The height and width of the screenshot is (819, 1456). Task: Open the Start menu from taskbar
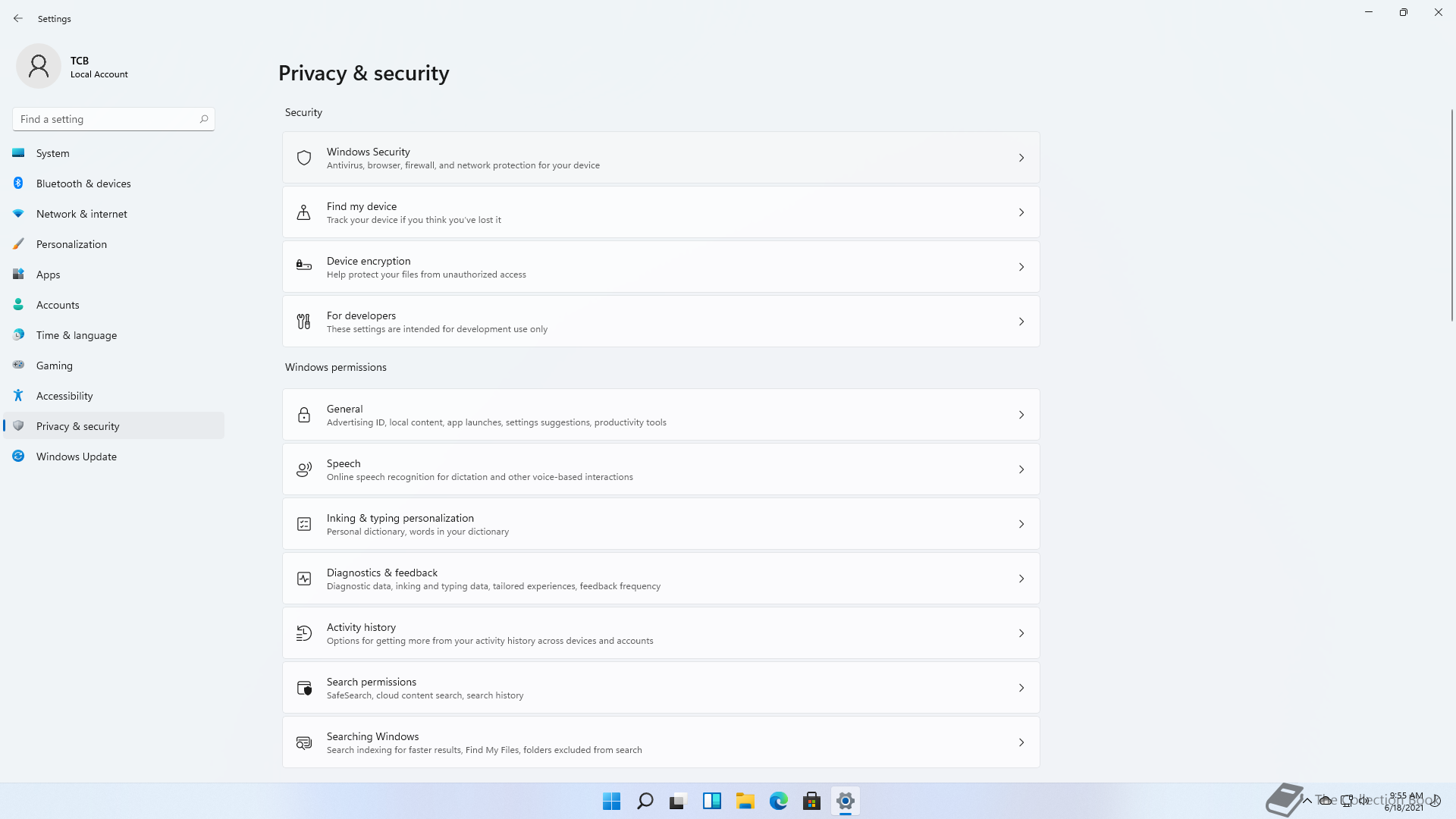click(612, 801)
